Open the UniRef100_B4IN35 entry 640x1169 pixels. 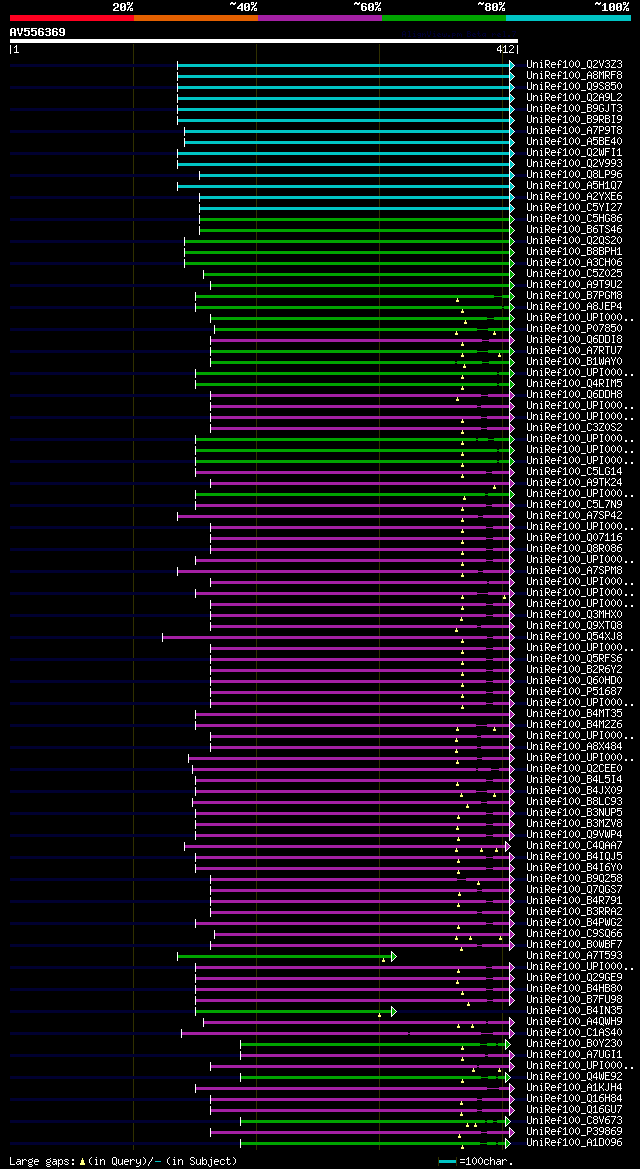coord(574,1011)
